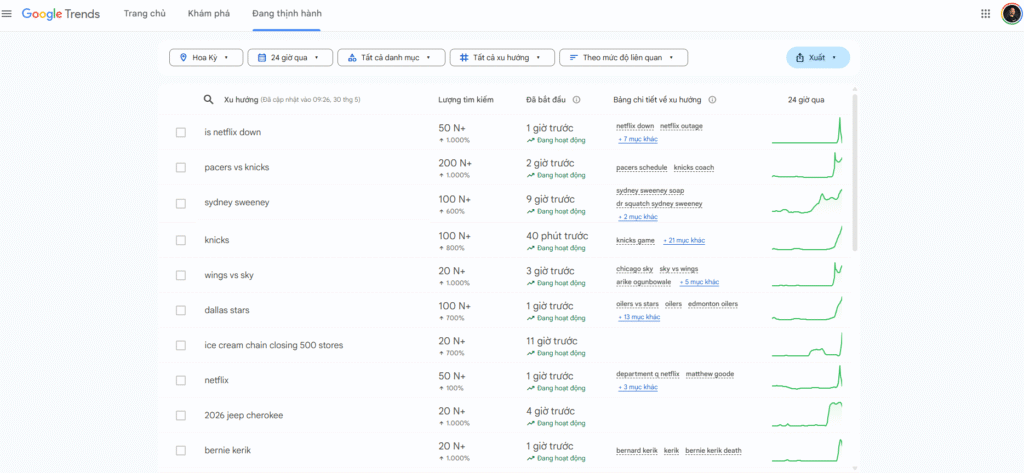Screen dimensions: 1024x473
Task: Open the dallas stars trend title
Action: [x=227, y=310]
